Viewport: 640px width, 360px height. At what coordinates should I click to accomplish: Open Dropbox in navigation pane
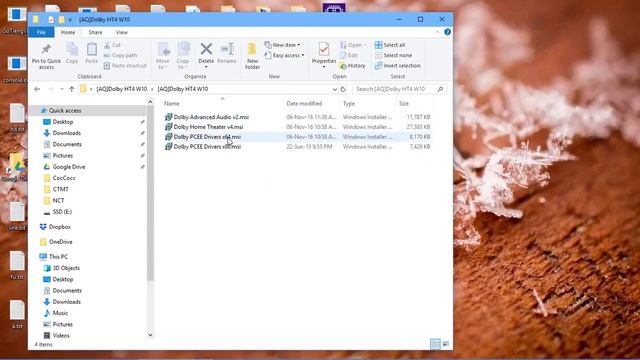point(60,227)
